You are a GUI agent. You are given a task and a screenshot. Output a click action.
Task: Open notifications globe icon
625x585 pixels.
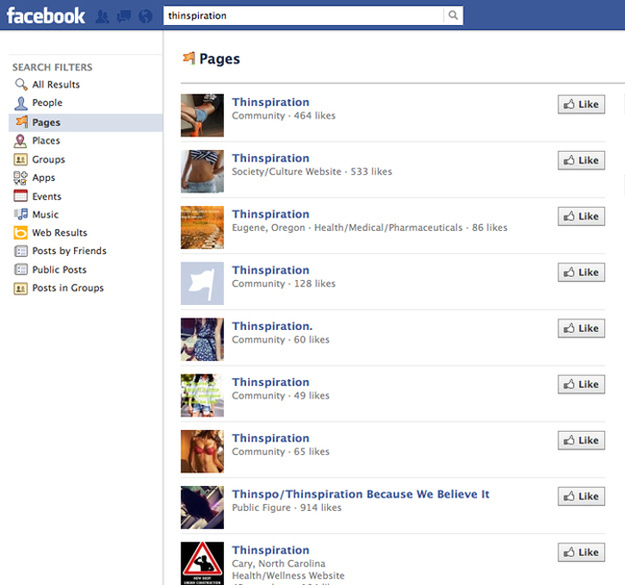[145, 16]
